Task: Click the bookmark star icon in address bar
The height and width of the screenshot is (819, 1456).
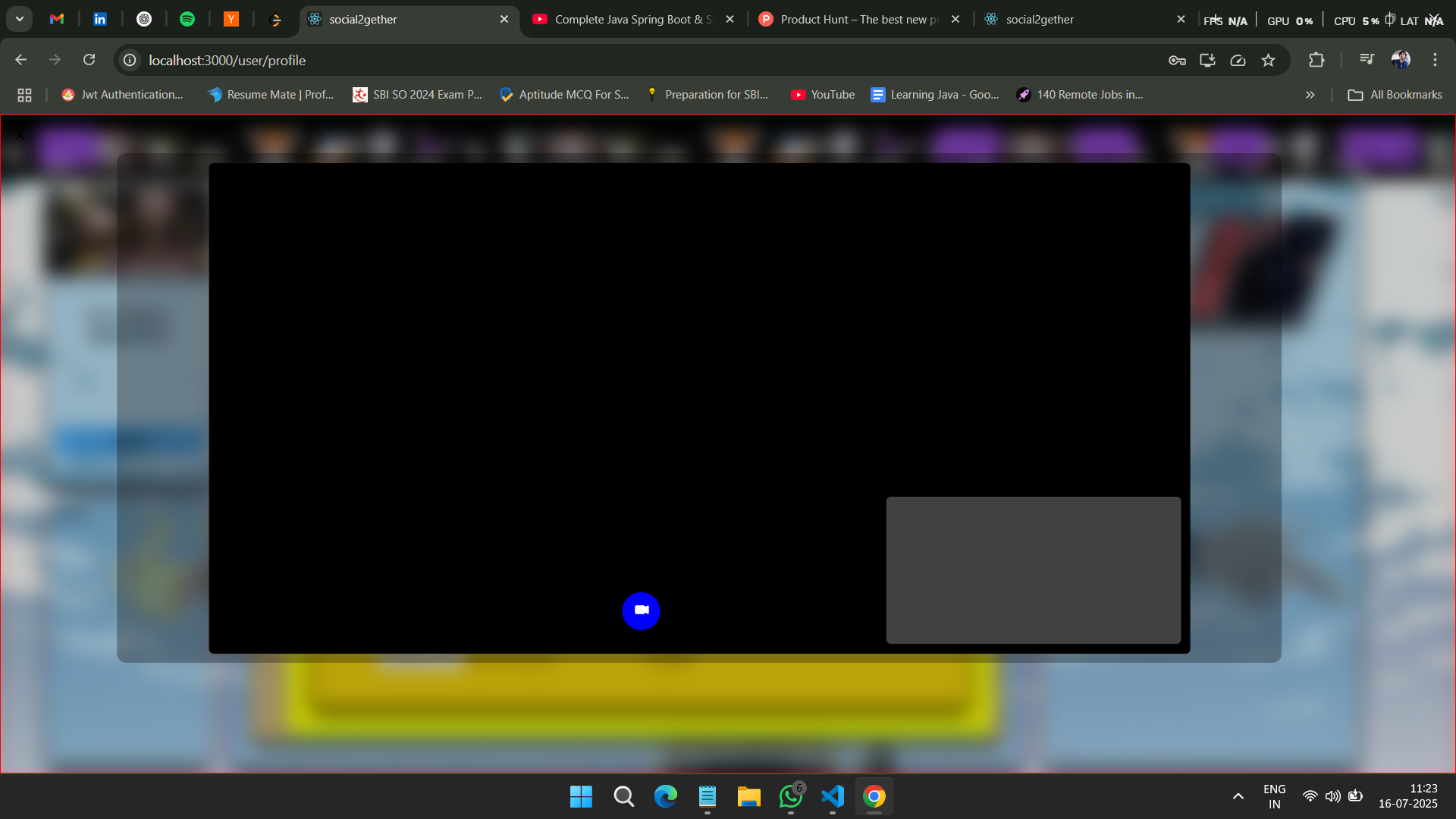Action: tap(1268, 60)
